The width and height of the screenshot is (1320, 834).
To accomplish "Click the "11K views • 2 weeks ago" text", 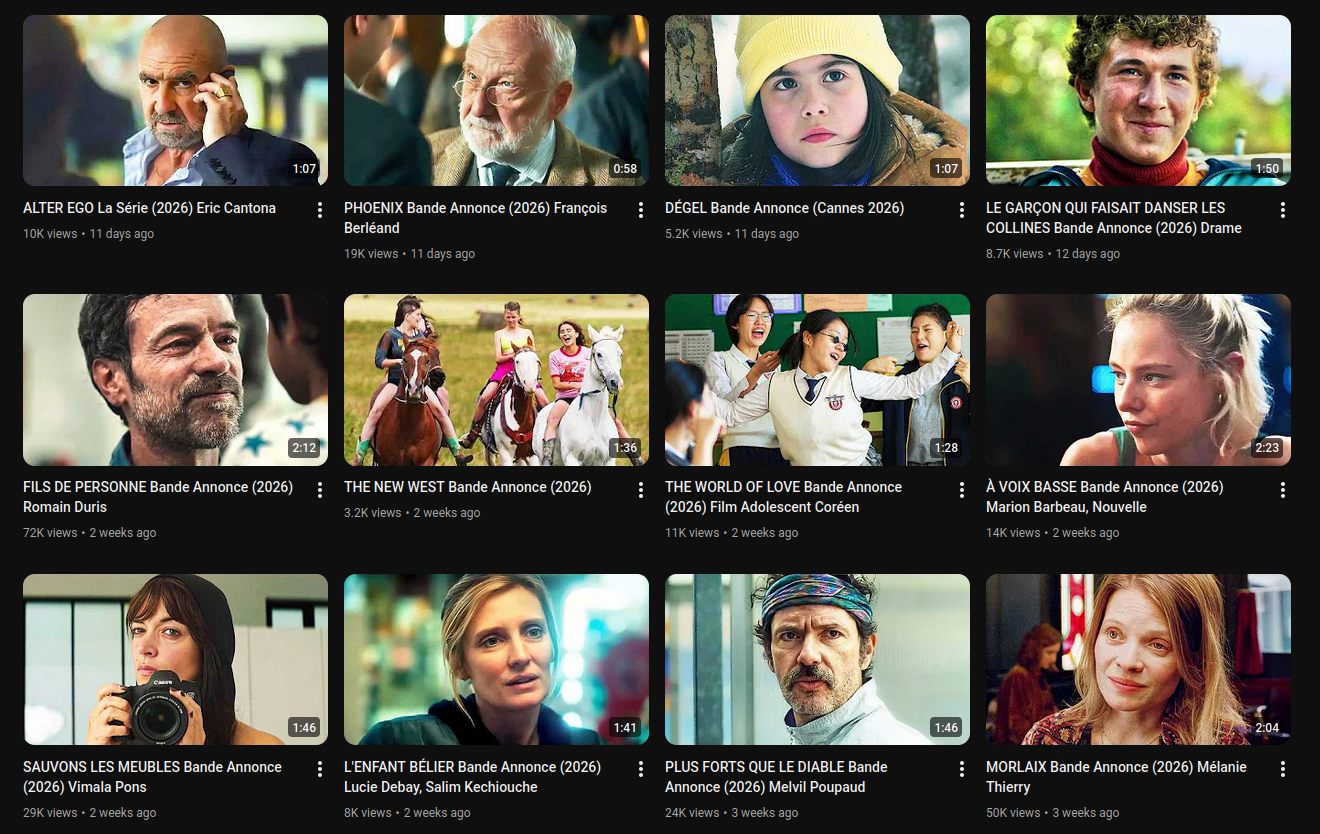I will (732, 533).
